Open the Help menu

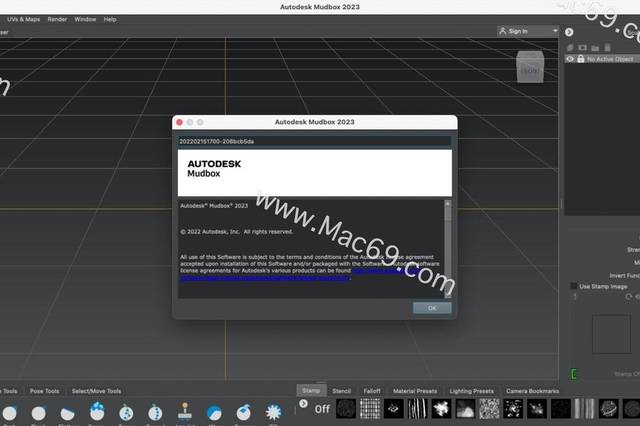pos(110,19)
